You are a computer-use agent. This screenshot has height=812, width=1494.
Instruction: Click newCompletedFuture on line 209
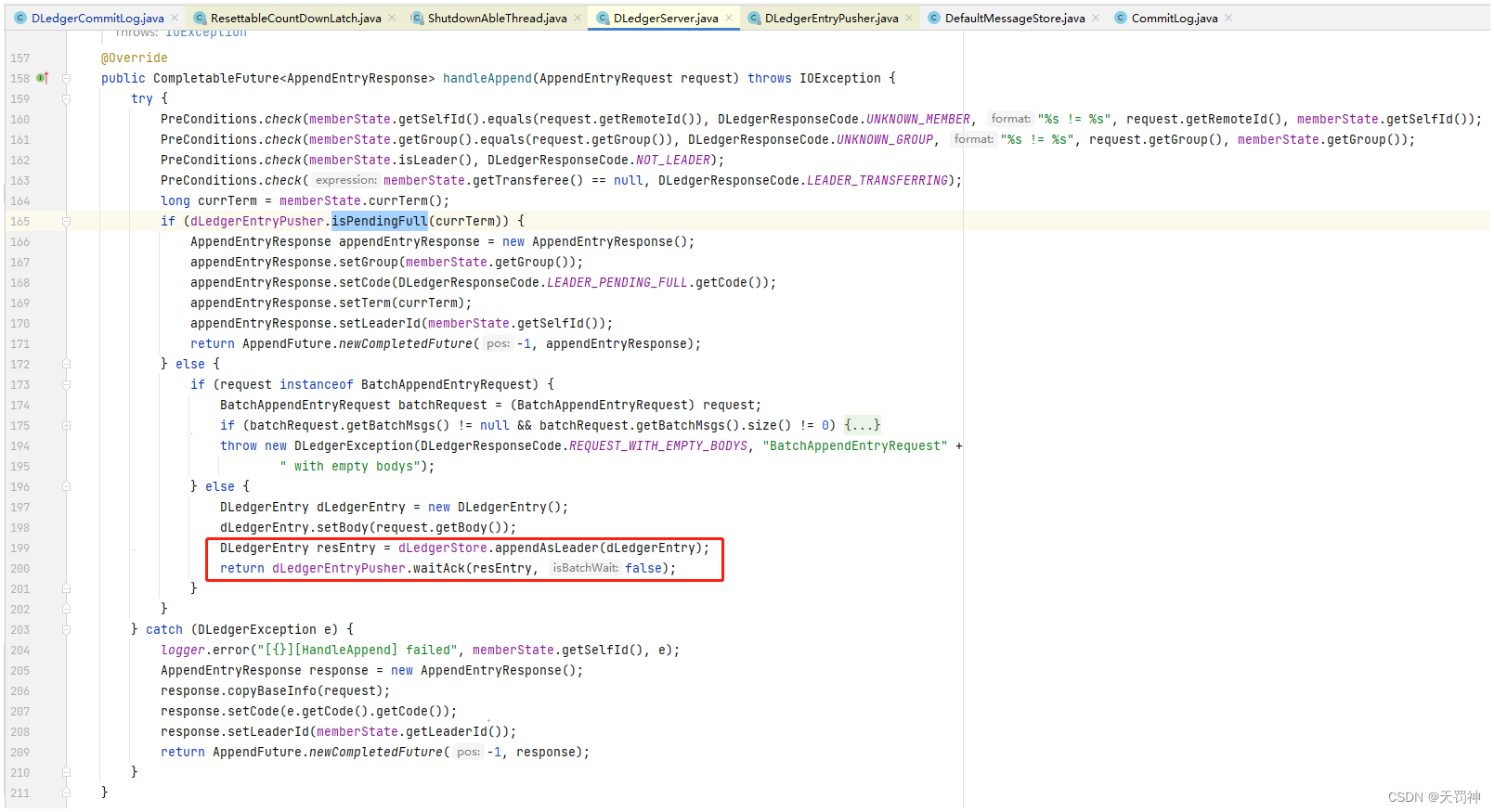tap(376, 752)
